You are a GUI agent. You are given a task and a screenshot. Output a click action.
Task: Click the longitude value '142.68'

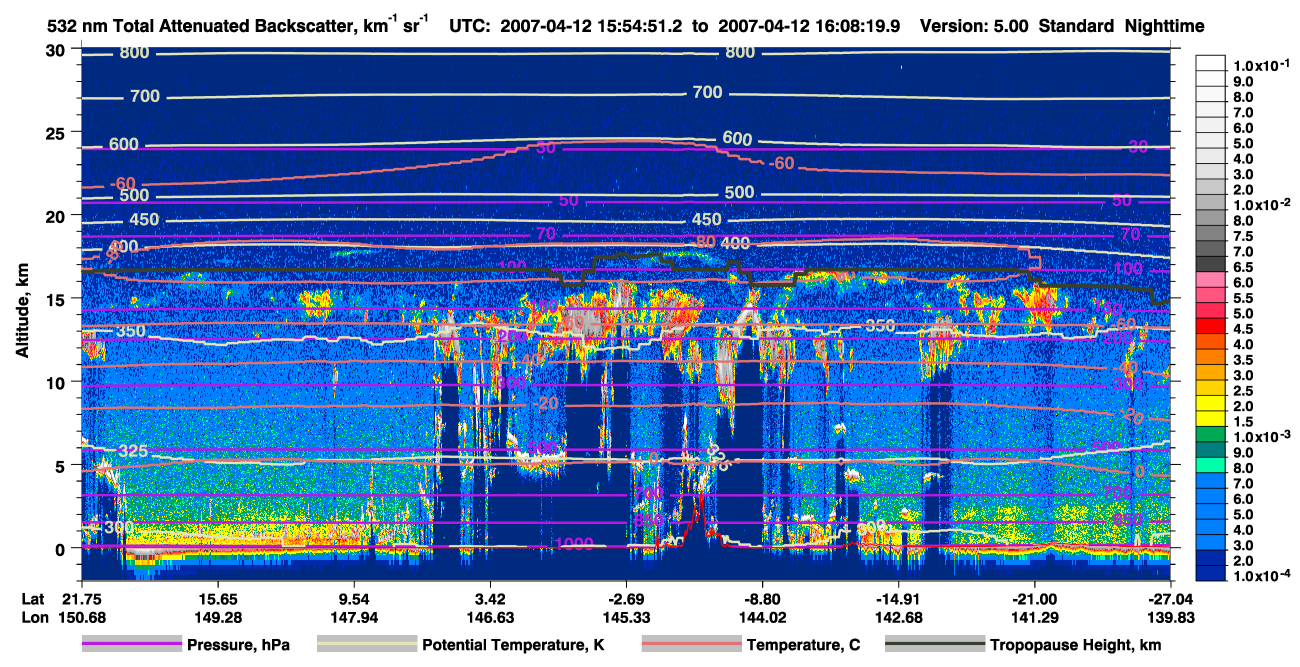898,618
